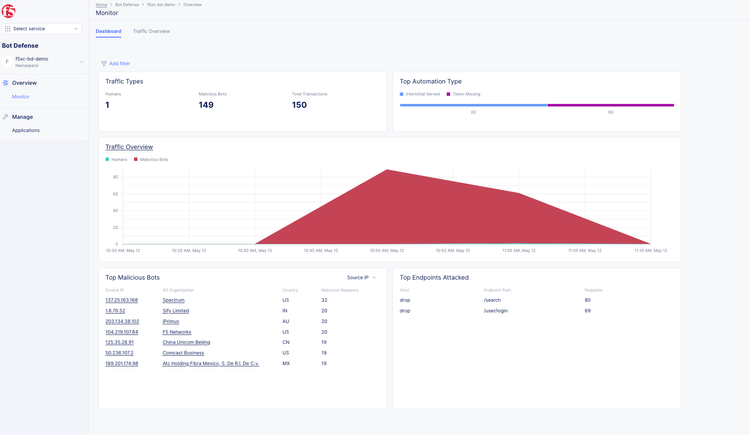Open the Source IP dropdown in Top Malicious Bots
This screenshot has width=750, height=435.
click(361, 277)
